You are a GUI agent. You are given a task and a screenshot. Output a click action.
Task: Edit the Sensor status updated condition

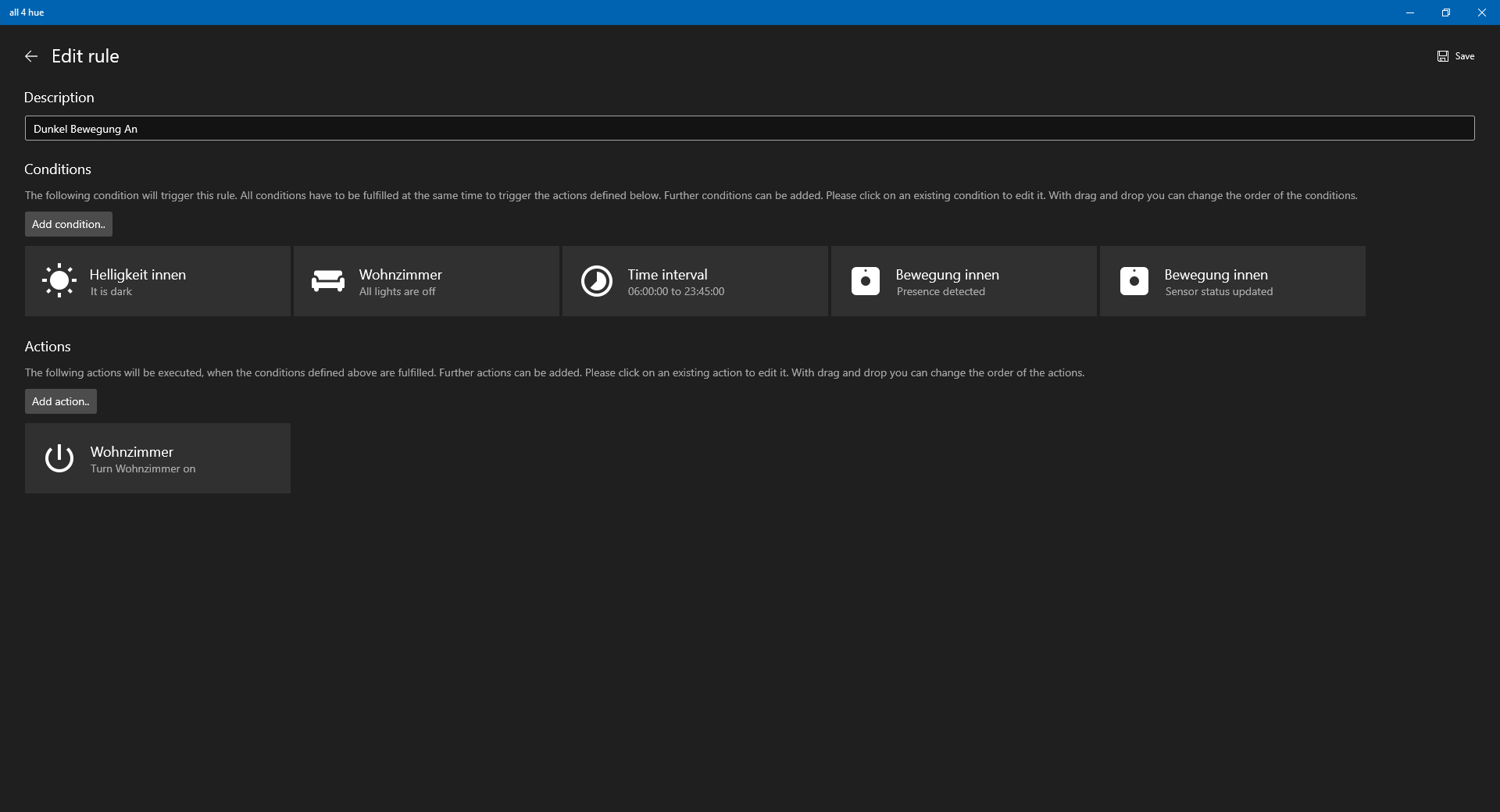click(1231, 281)
